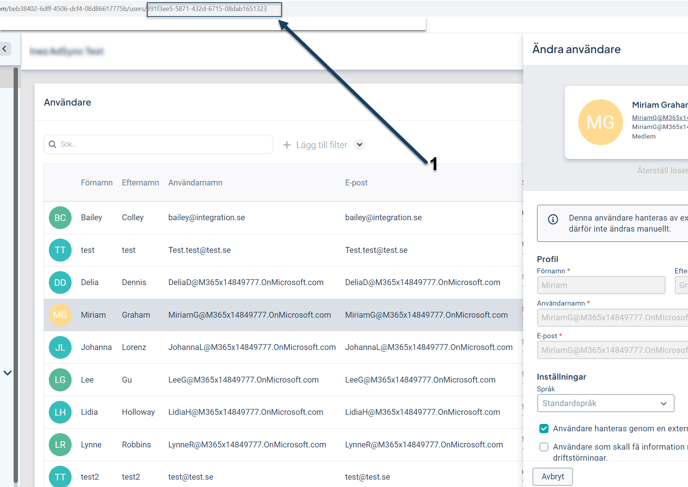Click the DD avatar for Delia Dennis
Screen dimensions: 688x487
tap(60, 282)
